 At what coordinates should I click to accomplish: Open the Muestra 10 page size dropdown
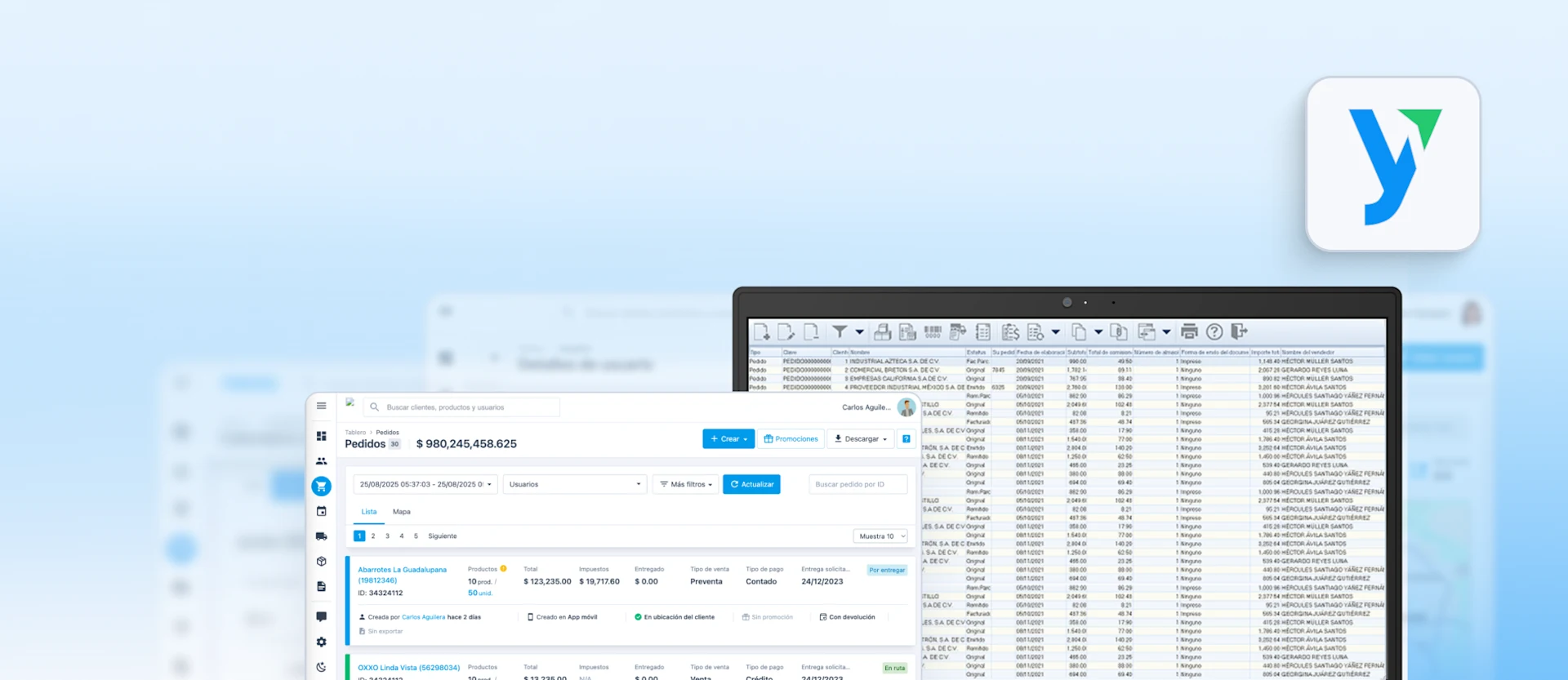point(880,536)
